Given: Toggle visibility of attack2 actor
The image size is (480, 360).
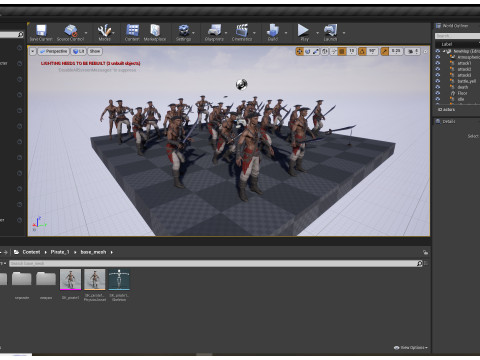Looking at the screenshot, I should pyautogui.click(x=438, y=69).
